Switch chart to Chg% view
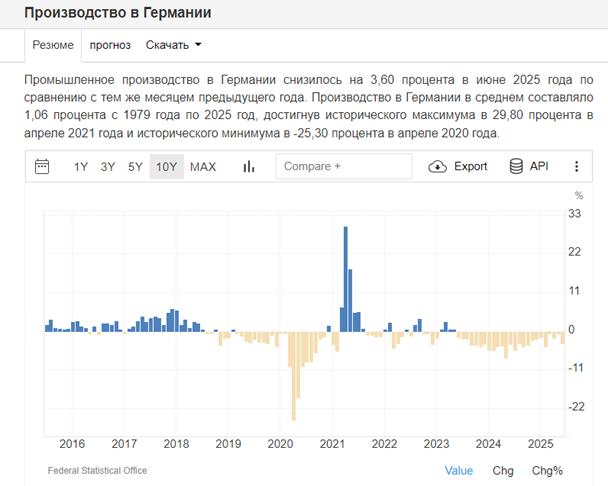Image resolution: width=608 pixels, height=486 pixels. (547, 470)
